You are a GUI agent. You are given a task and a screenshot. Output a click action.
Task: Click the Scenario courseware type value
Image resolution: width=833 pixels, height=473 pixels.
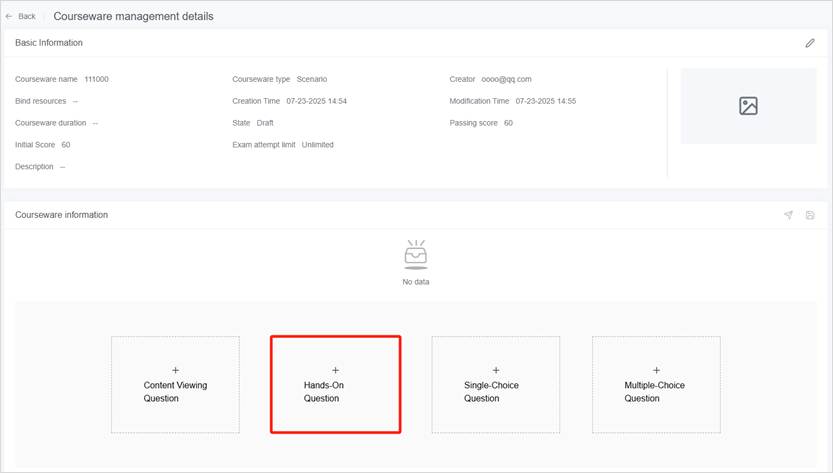(311, 79)
